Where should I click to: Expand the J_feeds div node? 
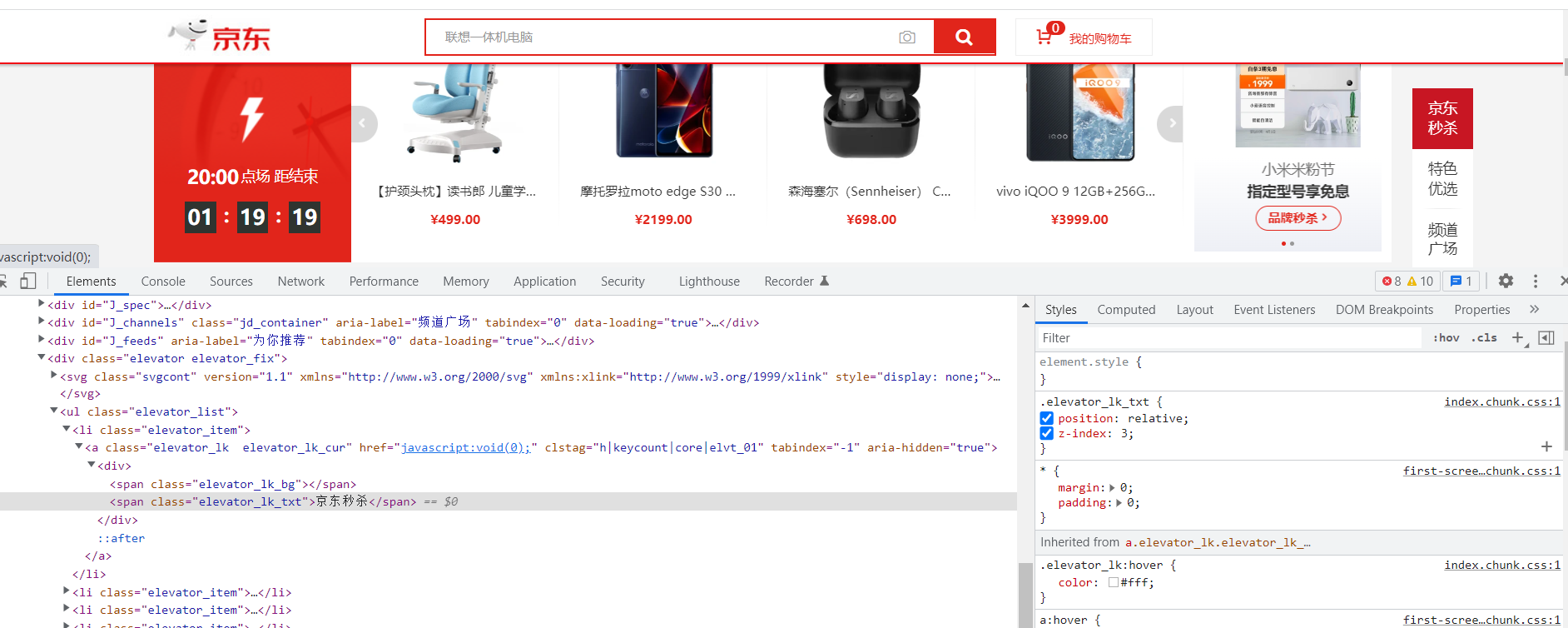click(x=41, y=340)
